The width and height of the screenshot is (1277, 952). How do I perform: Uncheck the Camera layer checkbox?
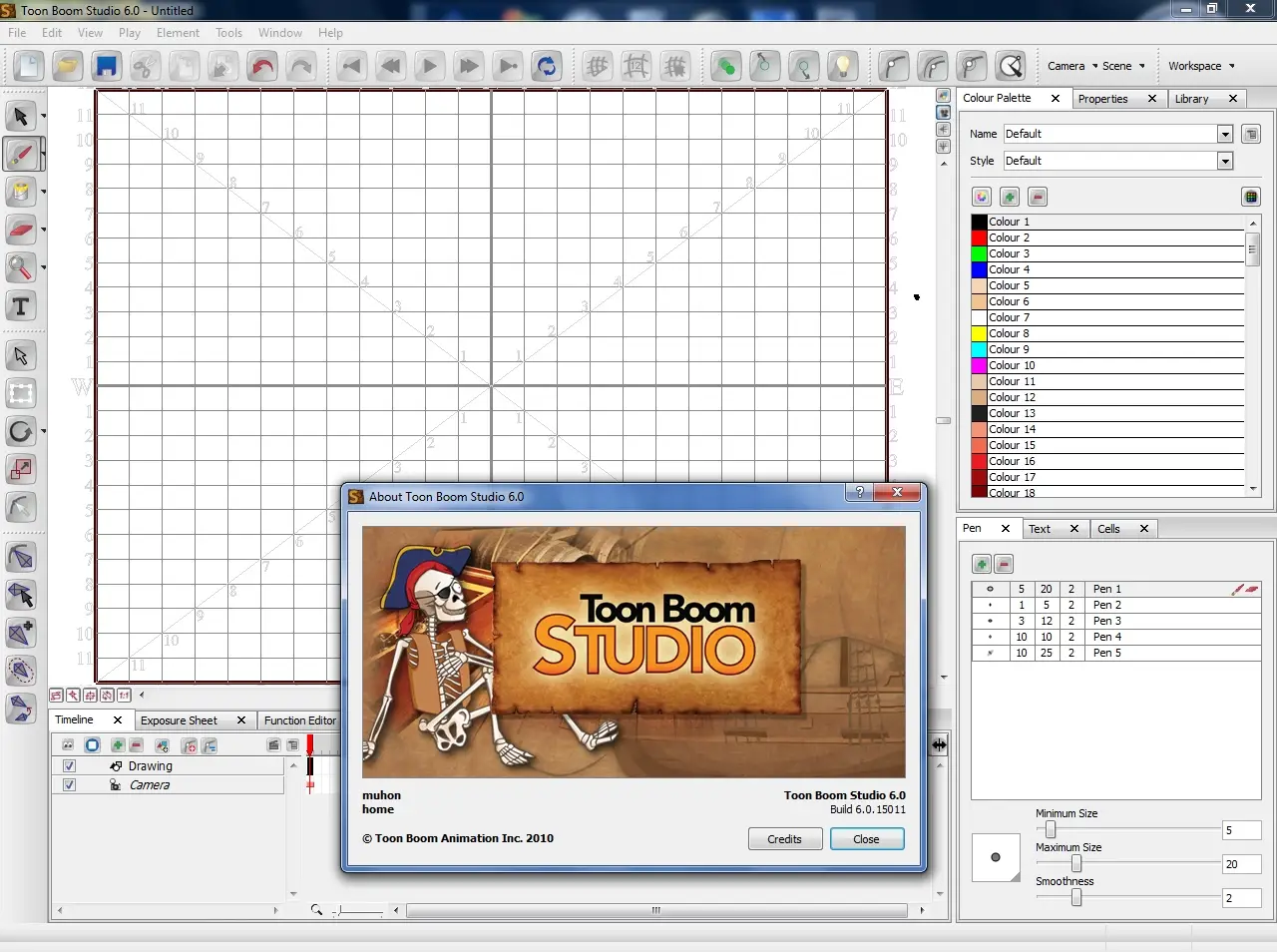pos(69,785)
